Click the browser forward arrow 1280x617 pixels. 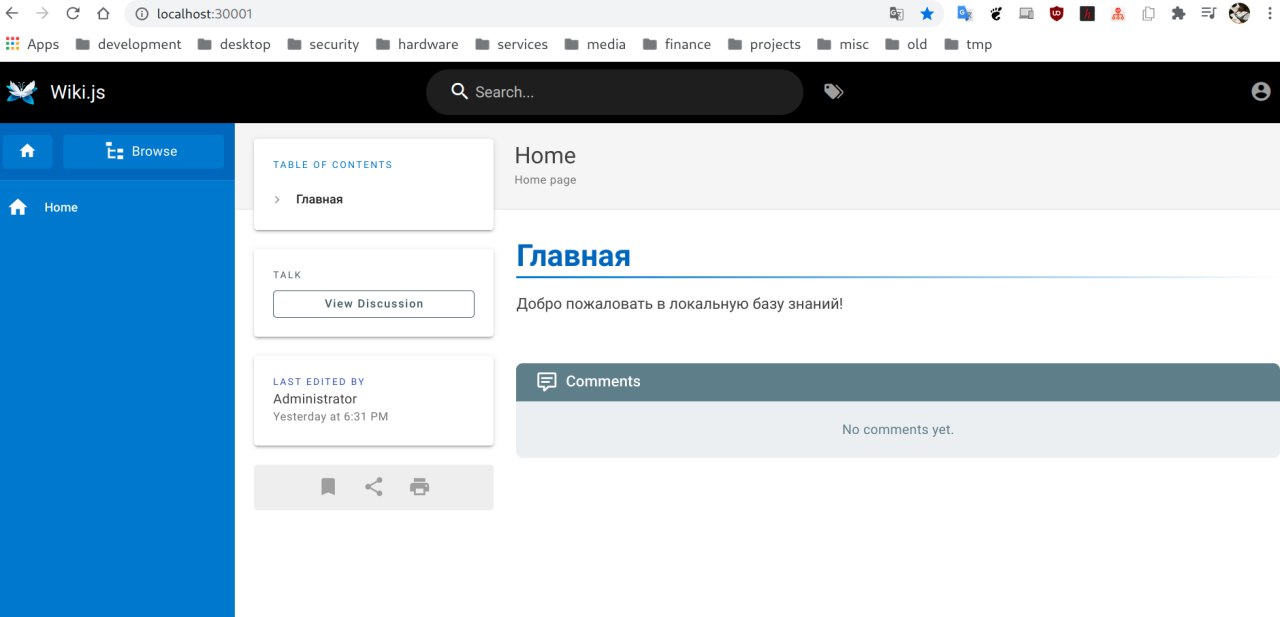click(x=43, y=14)
